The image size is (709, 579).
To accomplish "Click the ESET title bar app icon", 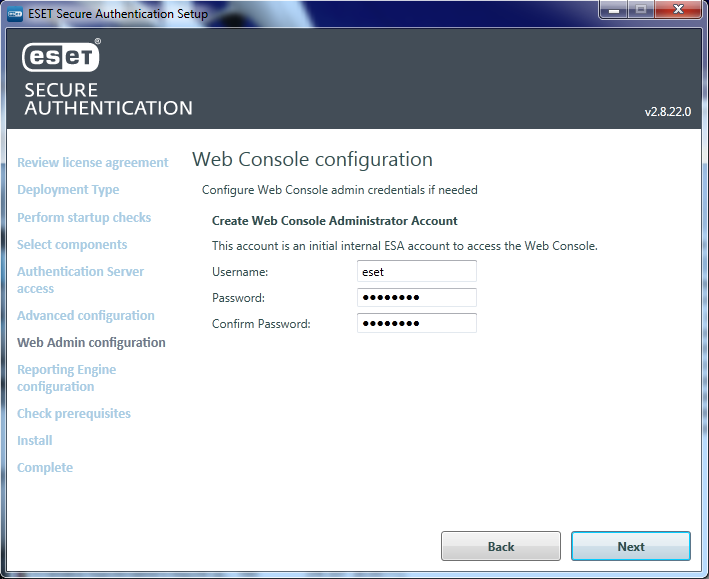I will pyautogui.click(x=15, y=14).
